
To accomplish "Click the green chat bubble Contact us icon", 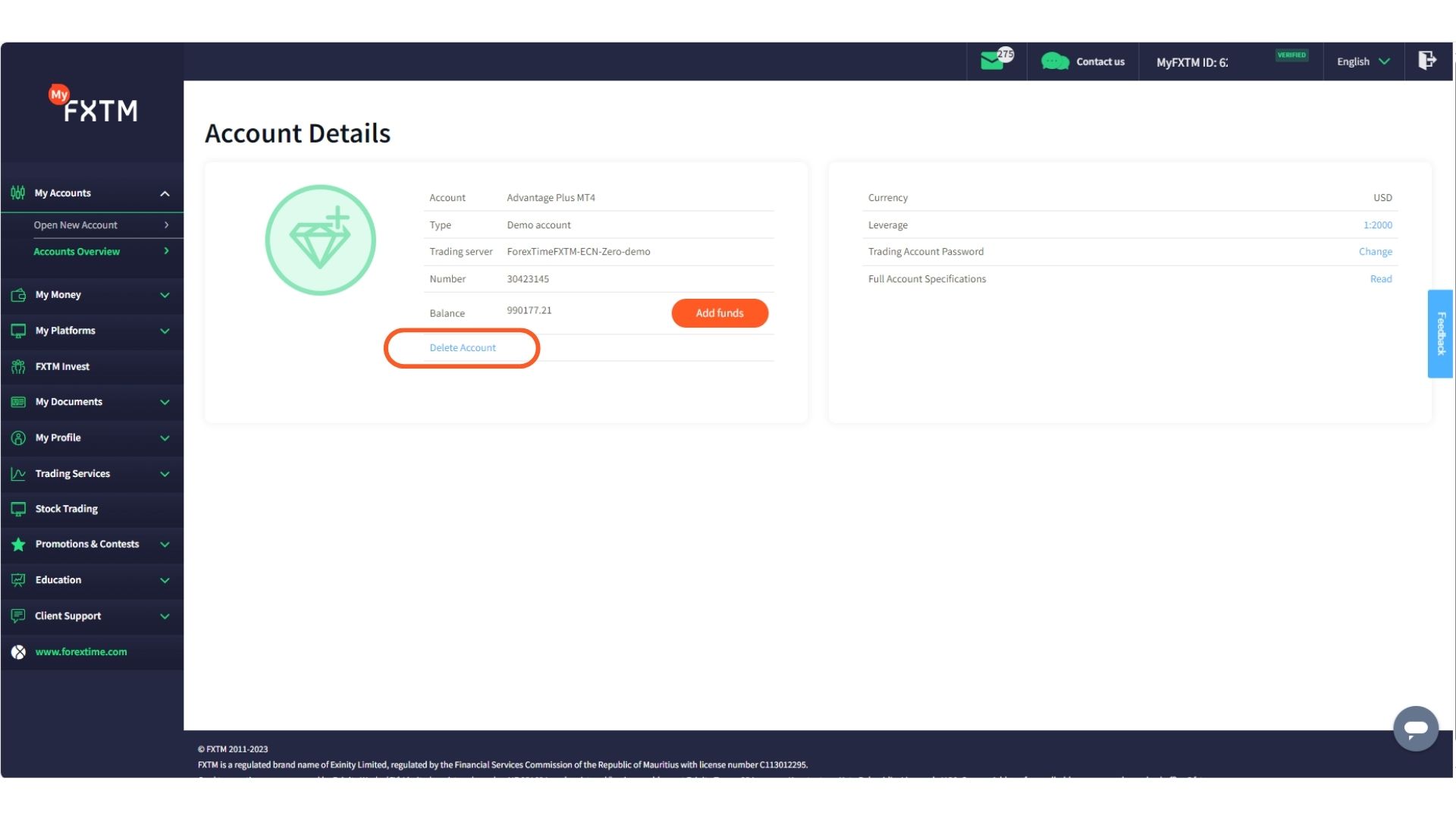I will click(1055, 61).
